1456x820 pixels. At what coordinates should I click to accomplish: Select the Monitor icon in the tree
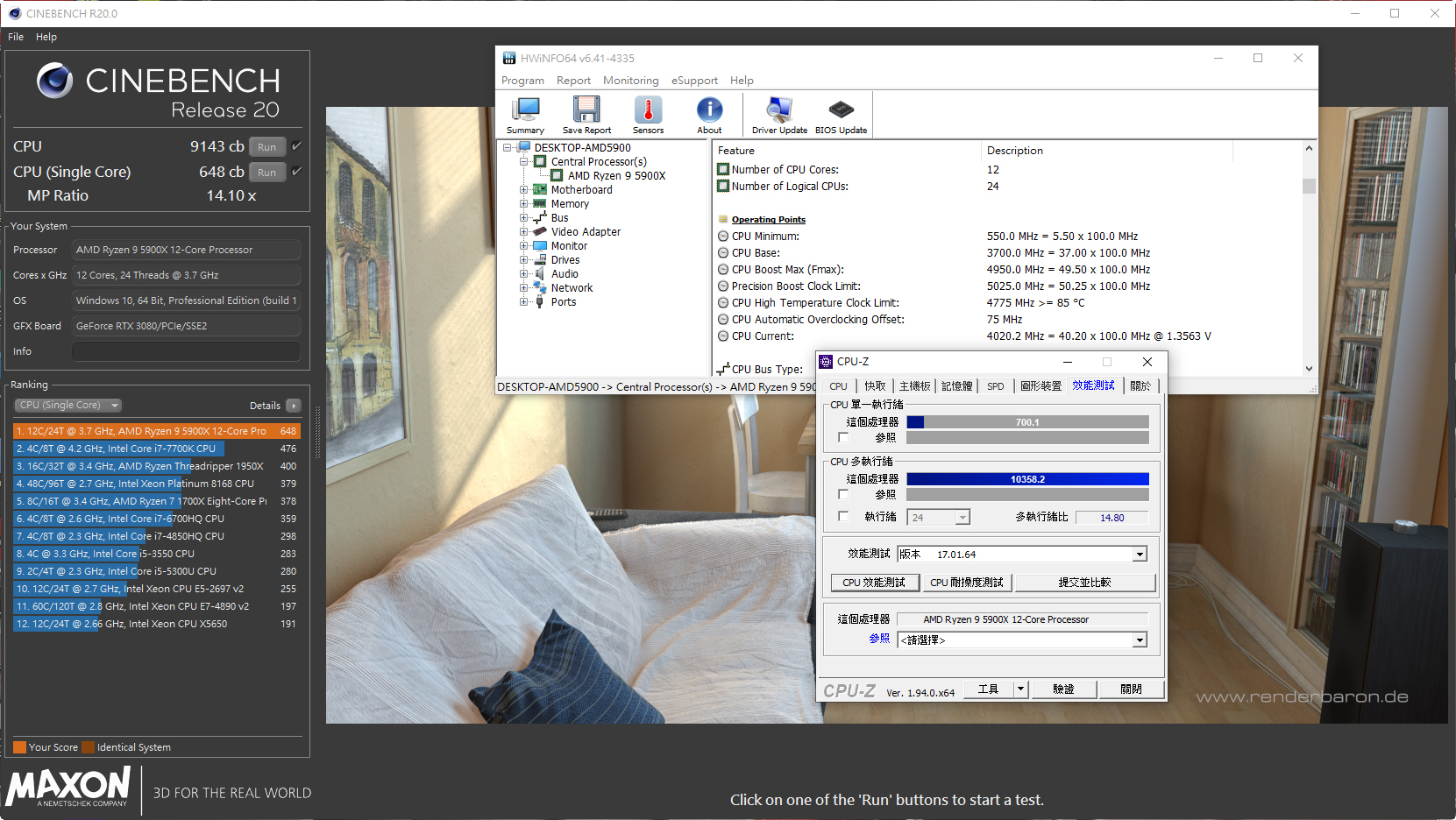coord(540,245)
